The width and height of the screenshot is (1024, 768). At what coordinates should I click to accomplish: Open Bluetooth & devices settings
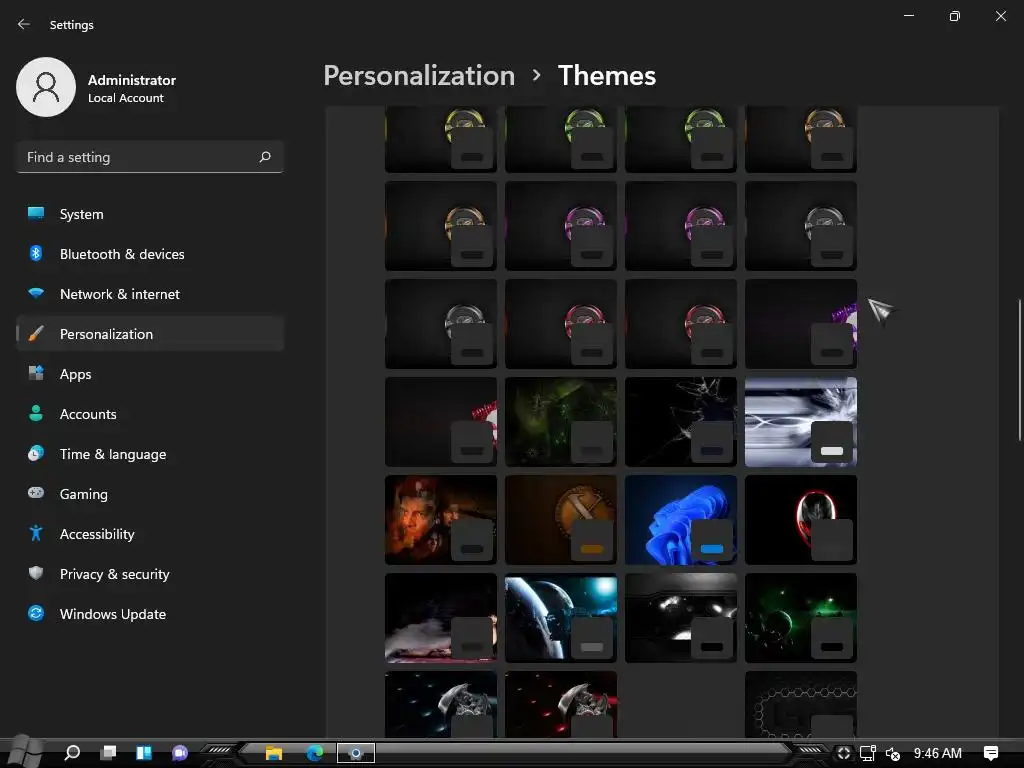(x=150, y=254)
